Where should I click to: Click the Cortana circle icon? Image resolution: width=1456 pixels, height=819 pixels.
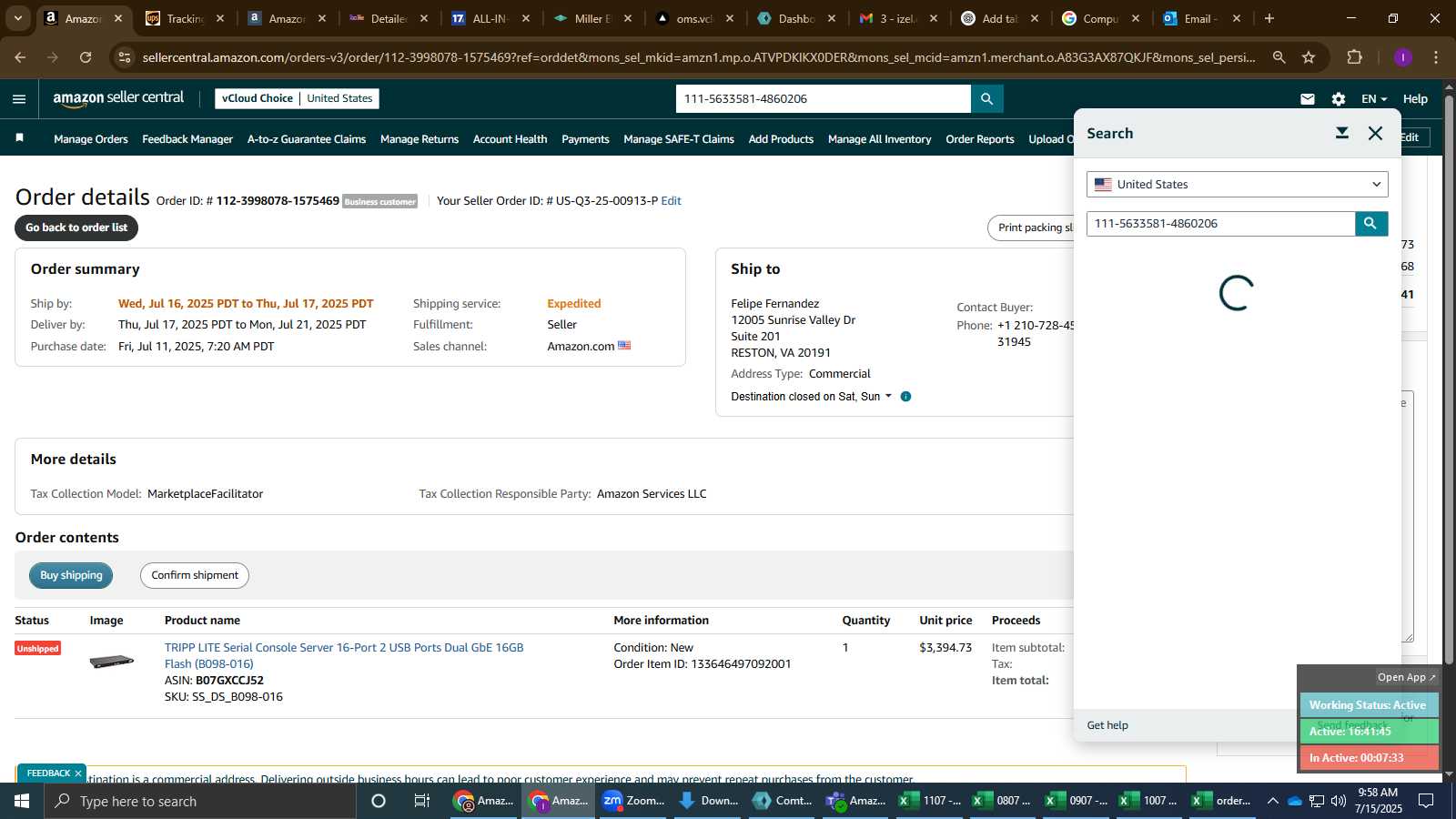click(x=379, y=801)
